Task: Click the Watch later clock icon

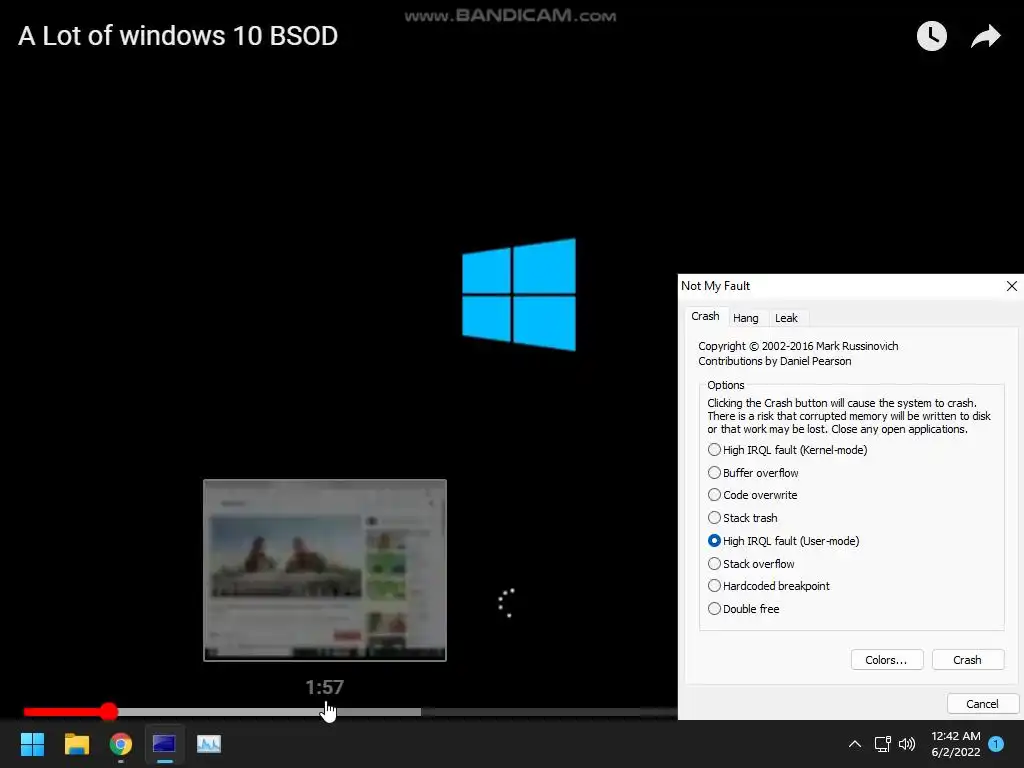Action: 931,36
